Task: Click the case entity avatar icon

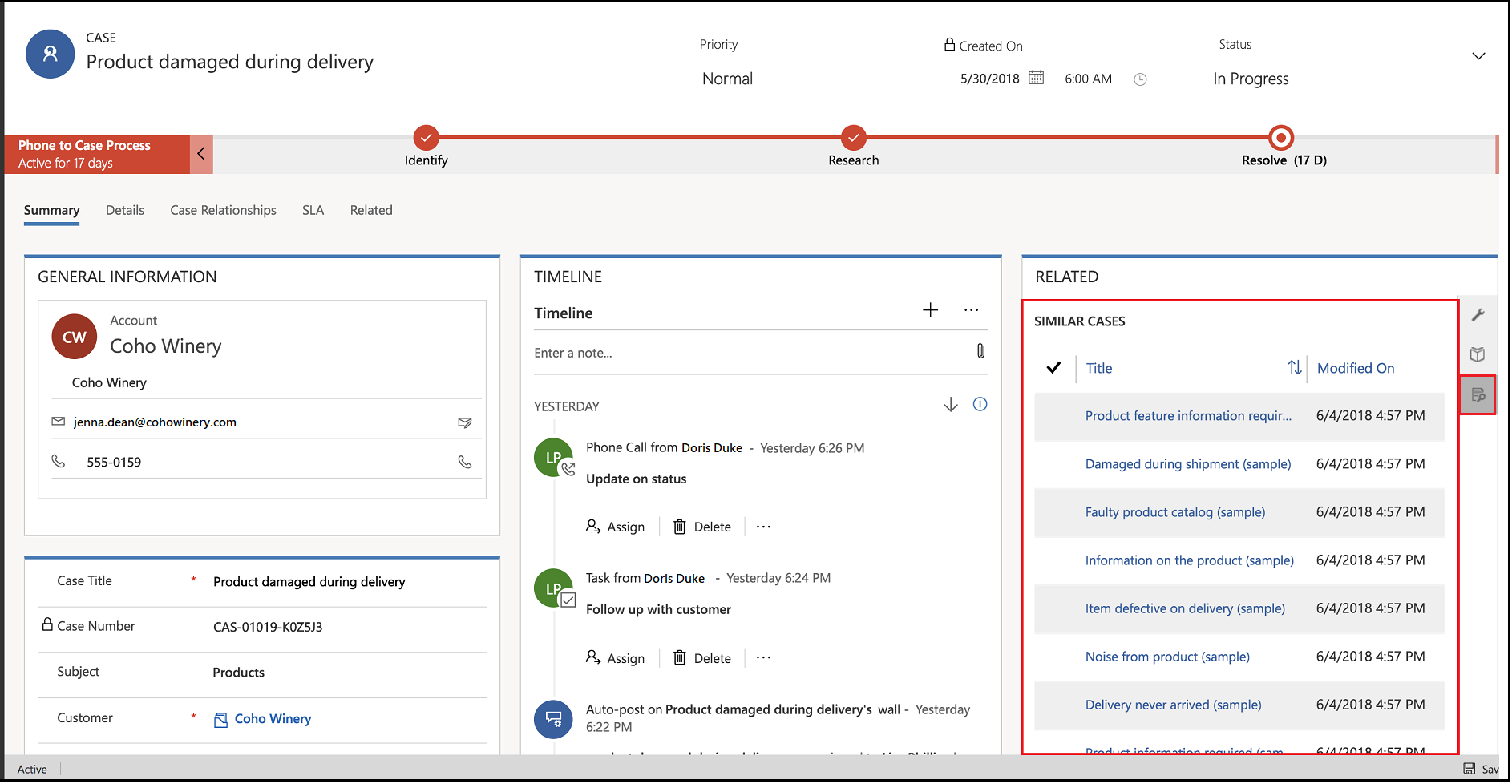Action: click(50, 55)
